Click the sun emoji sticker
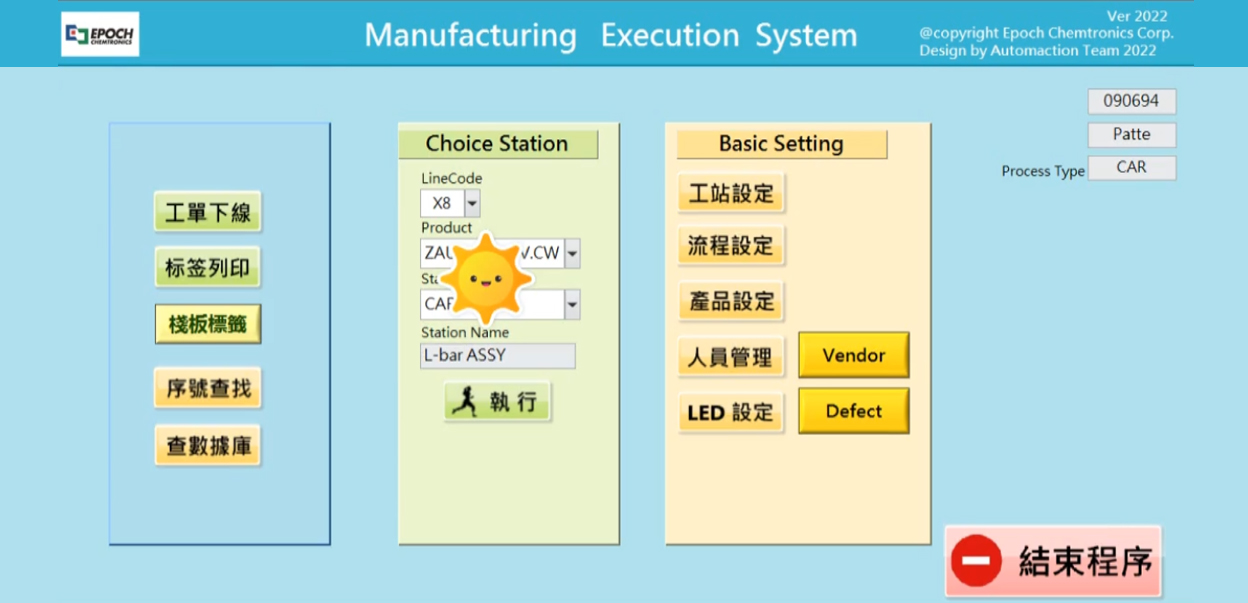Viewport: 1248px width, 603px height. point(486,277)
